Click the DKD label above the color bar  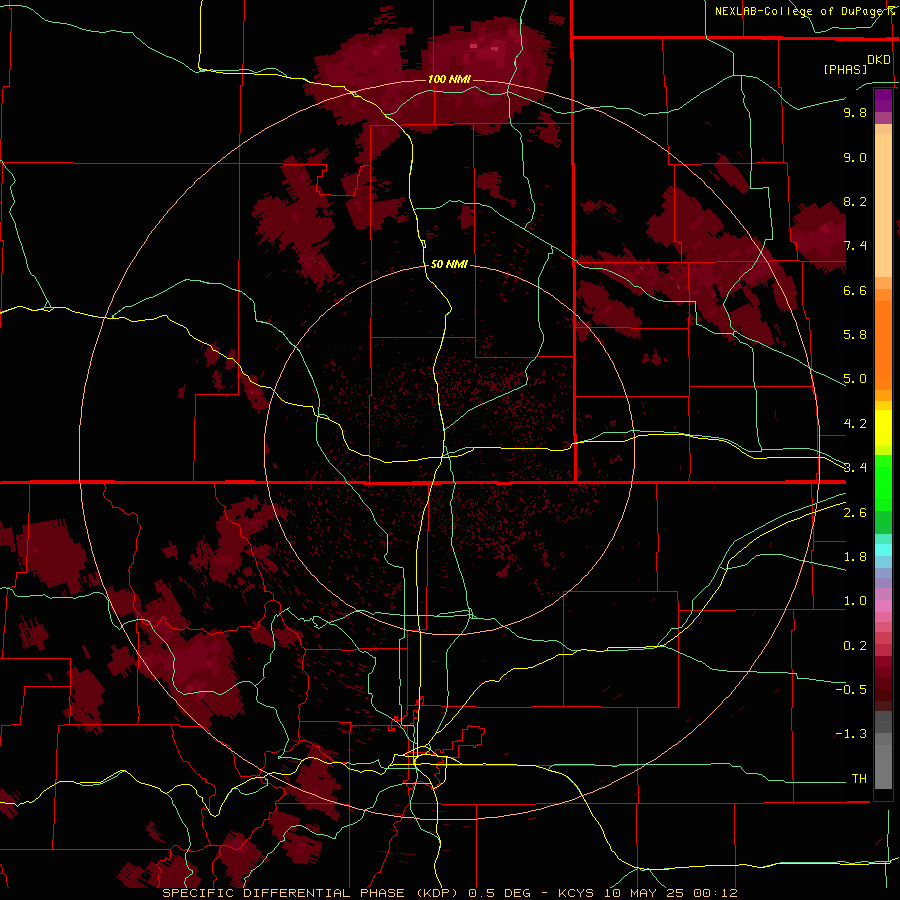879,60
